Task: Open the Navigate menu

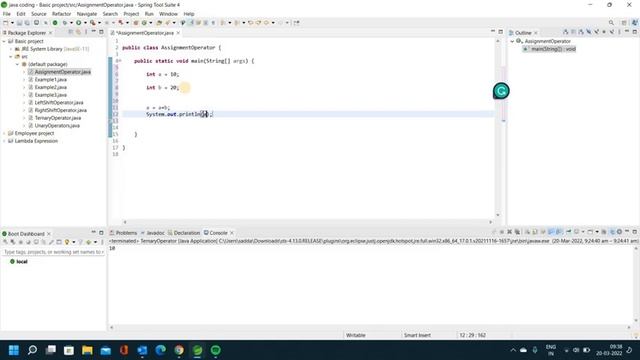Action: pyautogui.click(x=87, y=14)
